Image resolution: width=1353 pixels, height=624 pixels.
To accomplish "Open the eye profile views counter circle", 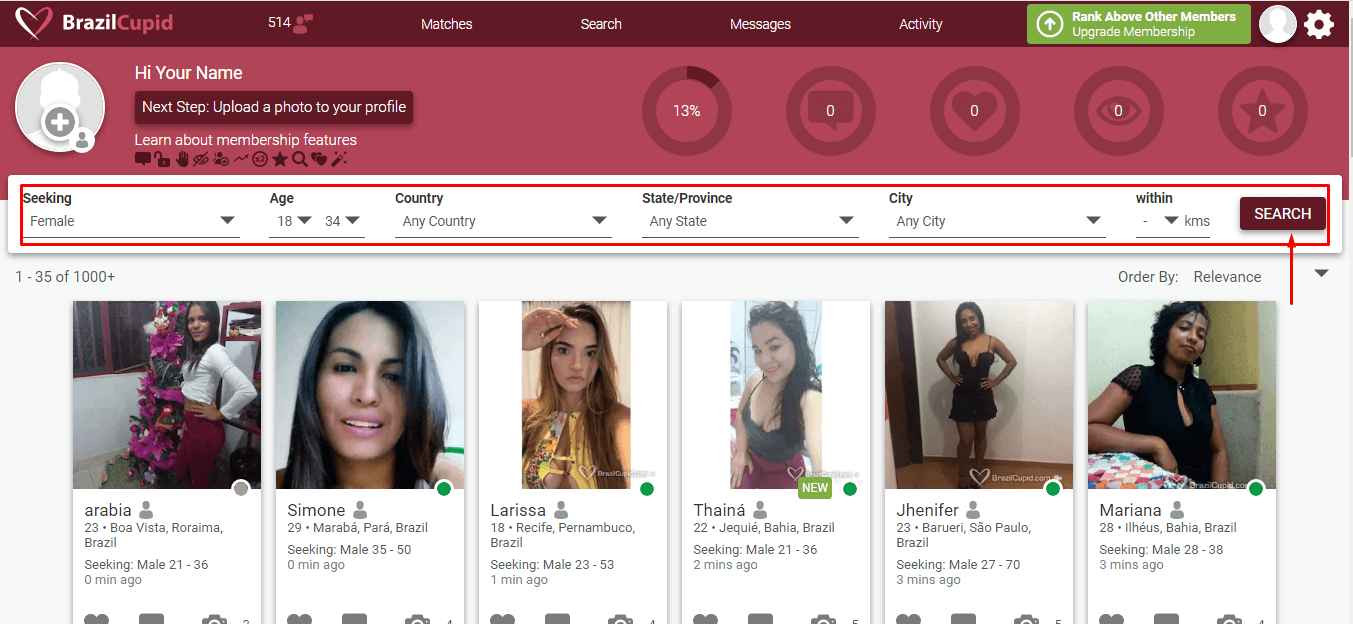I will click(1118, 111).
